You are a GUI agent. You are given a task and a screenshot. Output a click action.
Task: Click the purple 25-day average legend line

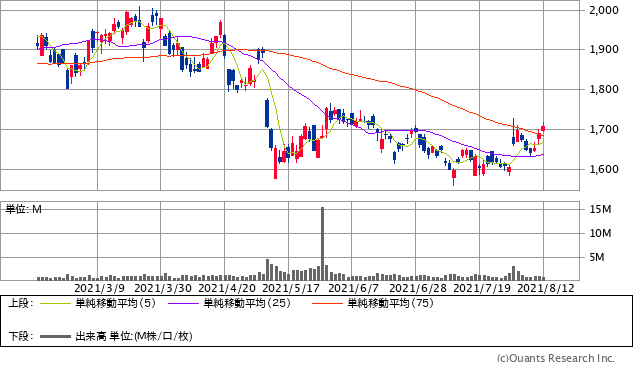click(183, 304)
